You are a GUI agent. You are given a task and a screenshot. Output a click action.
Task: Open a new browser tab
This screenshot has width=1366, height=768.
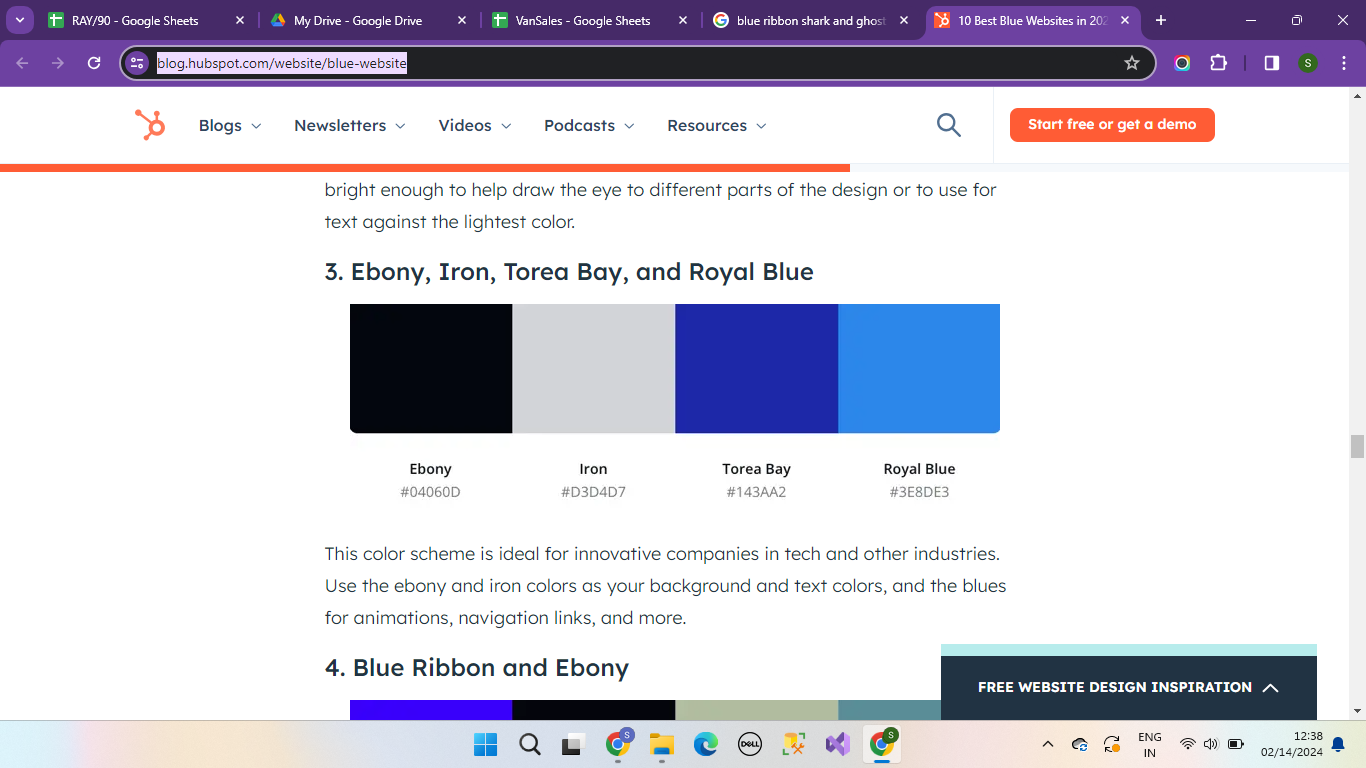pyautogui.click(x=1161, y=20)
